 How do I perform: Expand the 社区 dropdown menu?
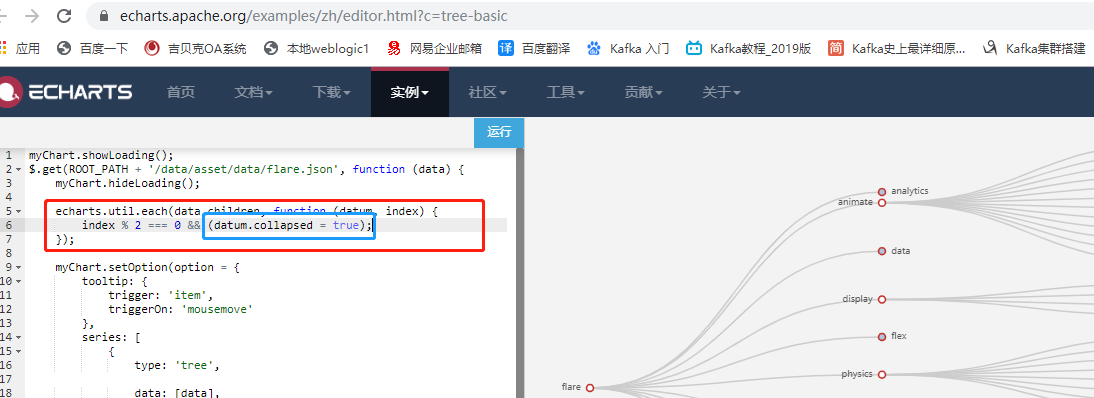point(487,92)
